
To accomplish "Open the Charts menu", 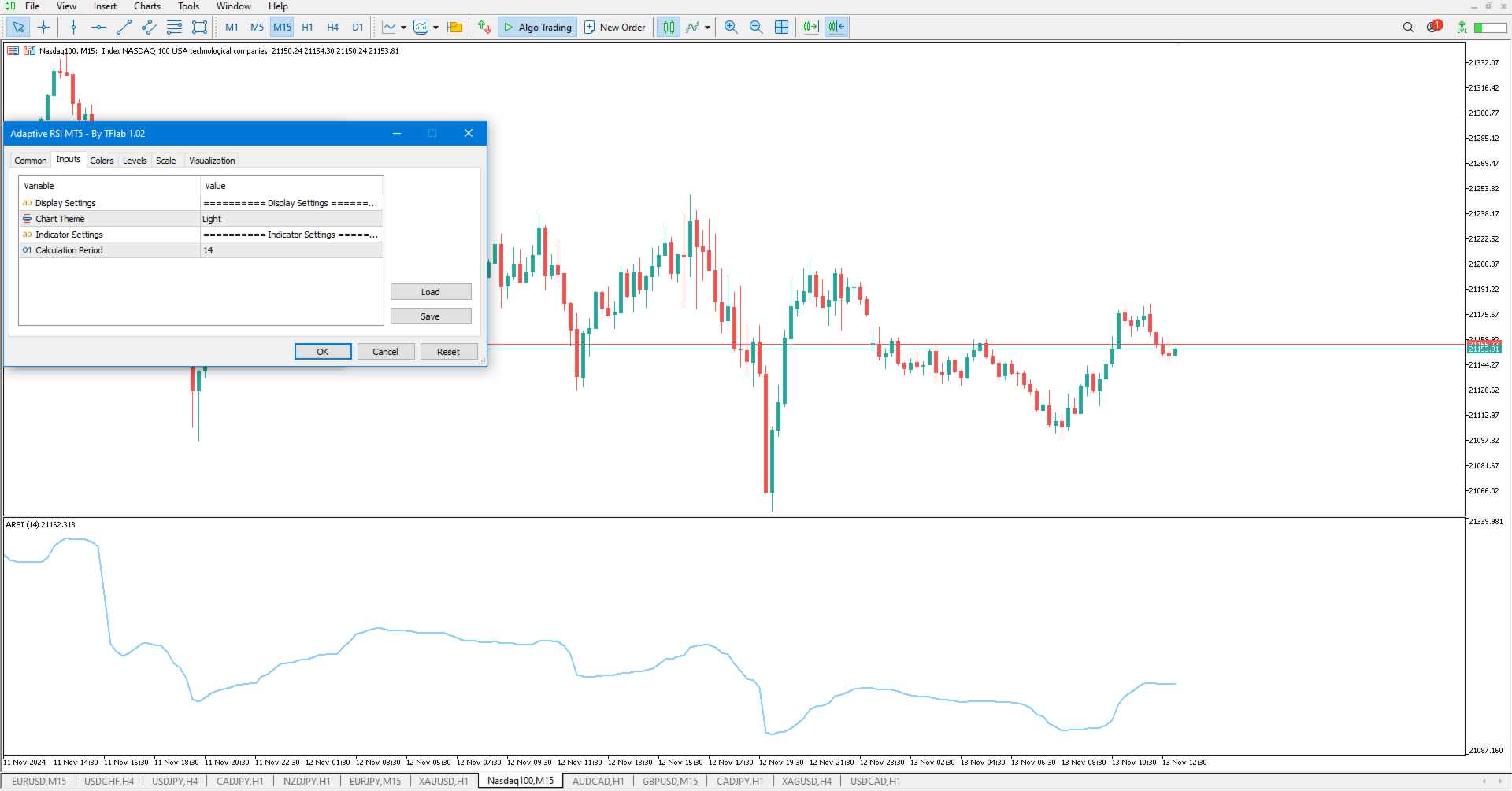I will click(x=146, y=6).
